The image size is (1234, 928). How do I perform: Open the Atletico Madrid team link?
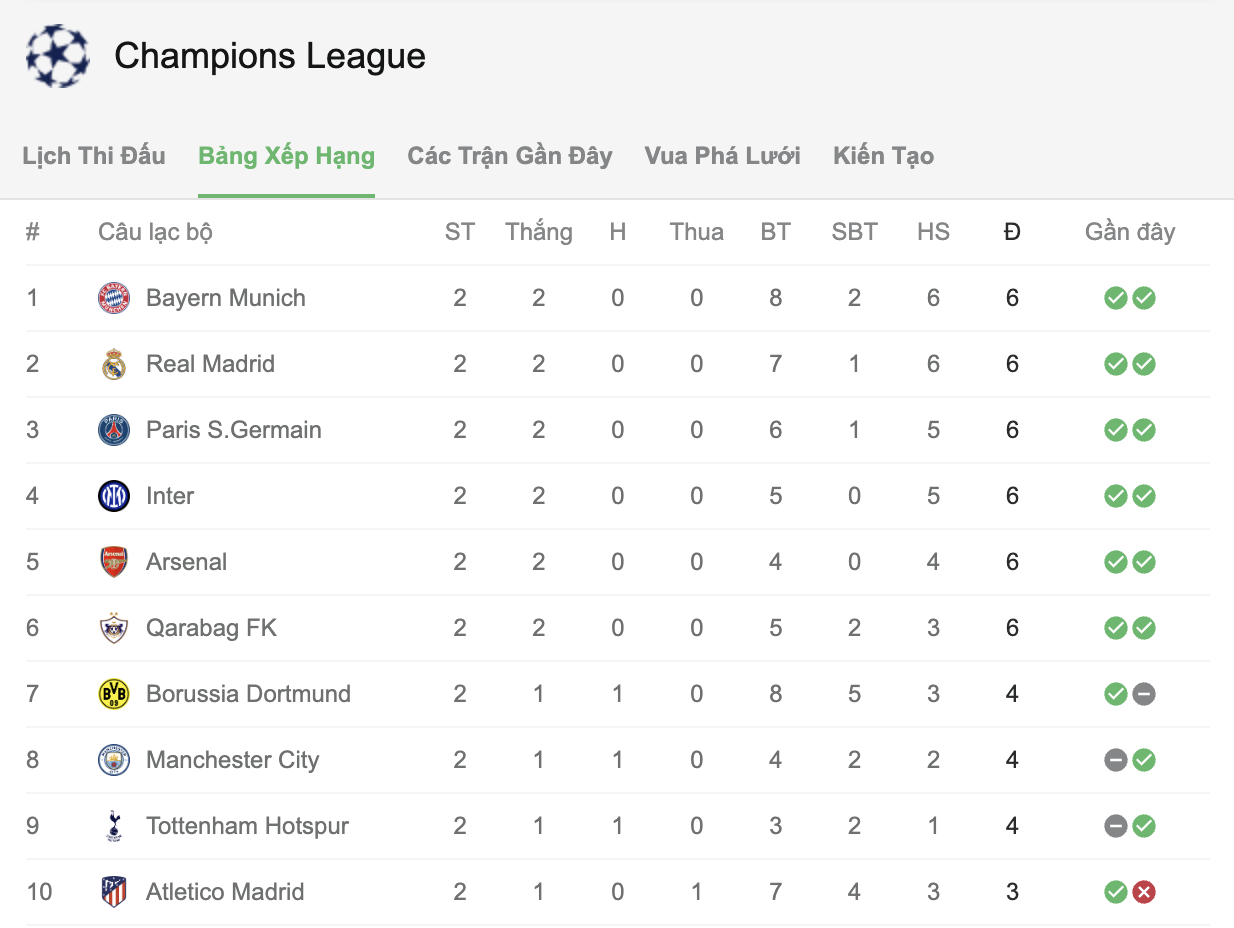[x=225, y=892]
